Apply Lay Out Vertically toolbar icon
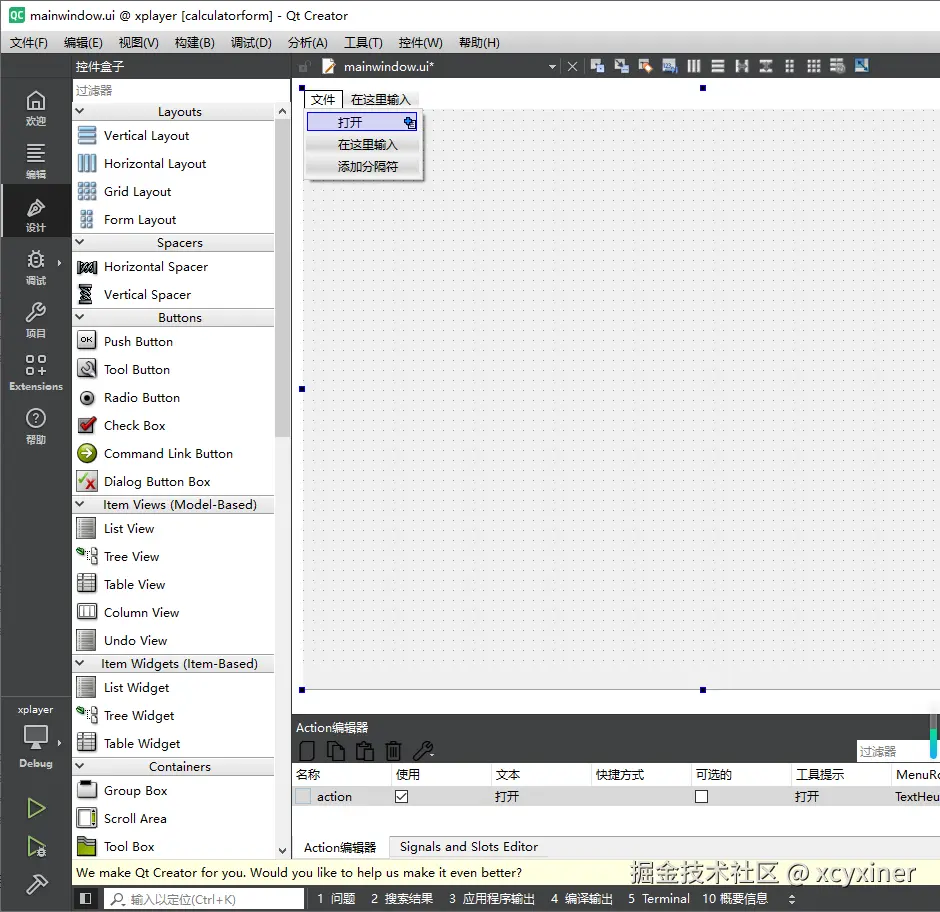 tap(718, 66)
